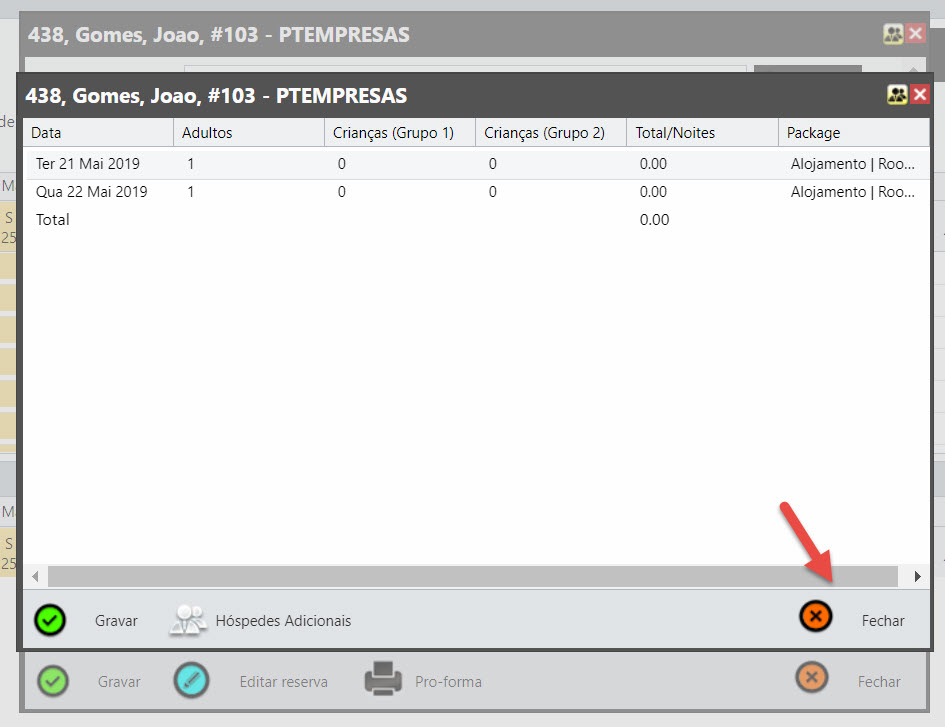Click the green Gravar checkmark icon in front dialog
This screenshot has height=727, width=945.
(50, 620)
